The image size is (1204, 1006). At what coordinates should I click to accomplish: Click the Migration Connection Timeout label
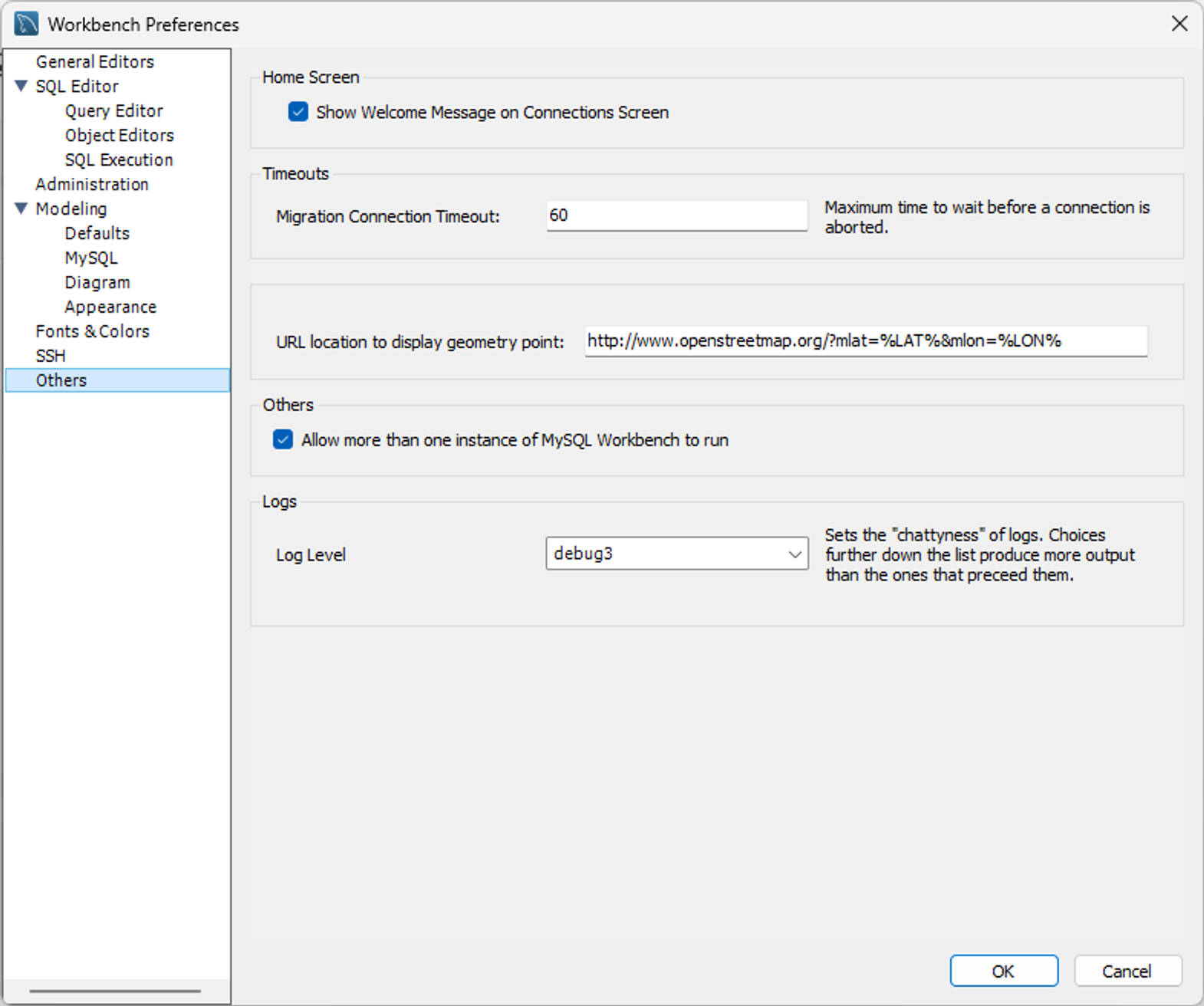(x=388, y=216)
